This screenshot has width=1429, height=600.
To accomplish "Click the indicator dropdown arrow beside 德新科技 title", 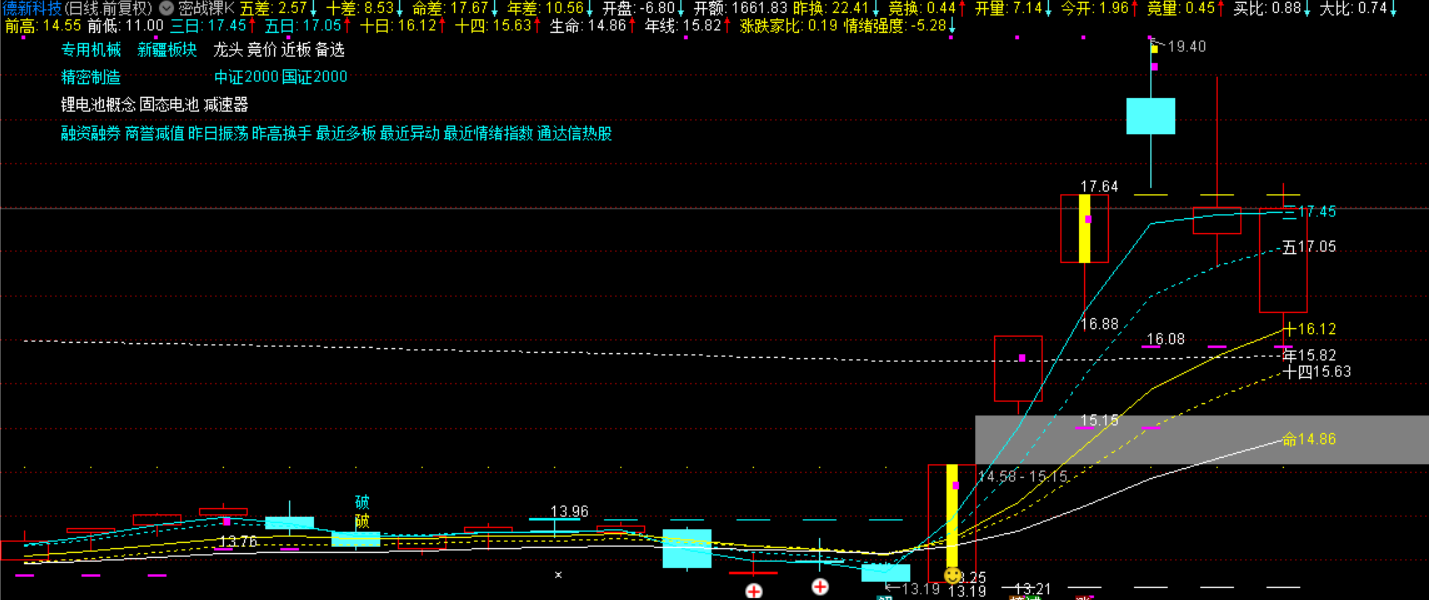I will tap(166, 8).
